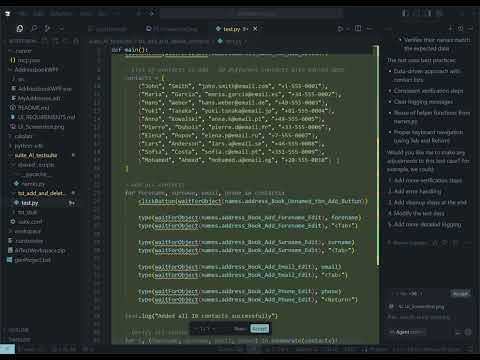Image resolution: width=480 pixels, height=360 pixels.
Task: Expand the Timeline section
Action: coord(19,339)
